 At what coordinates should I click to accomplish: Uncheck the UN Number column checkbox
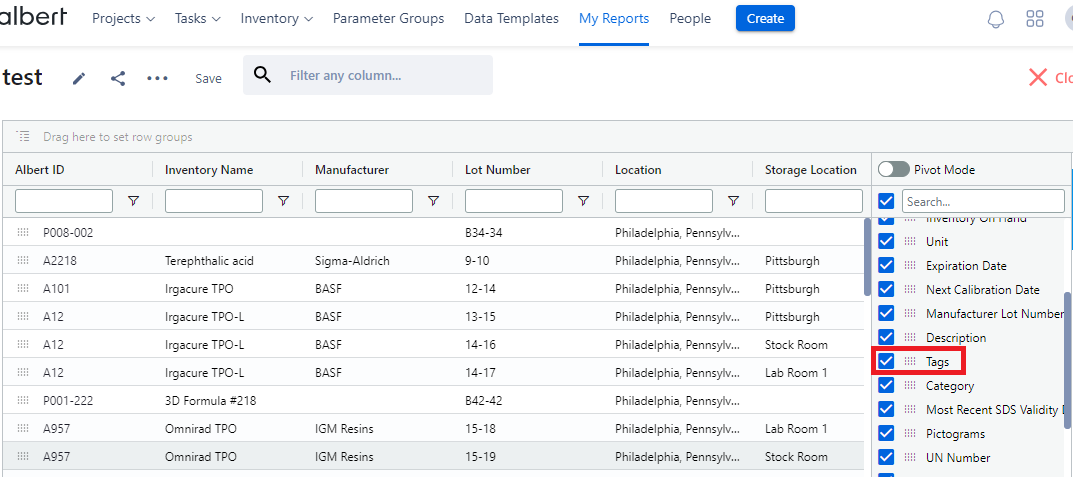tap(886, 457)
